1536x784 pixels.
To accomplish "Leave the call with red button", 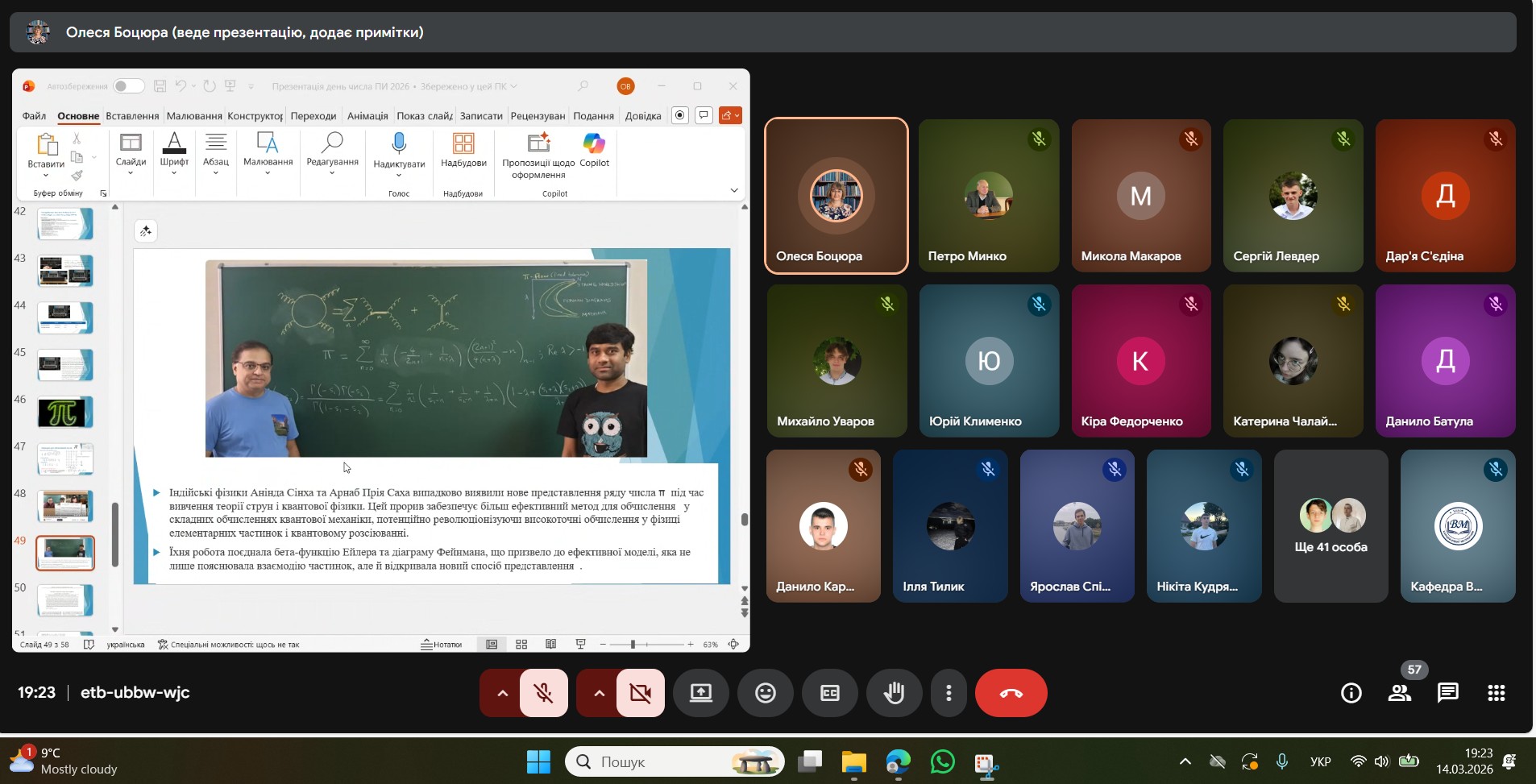I will 1011,693.
